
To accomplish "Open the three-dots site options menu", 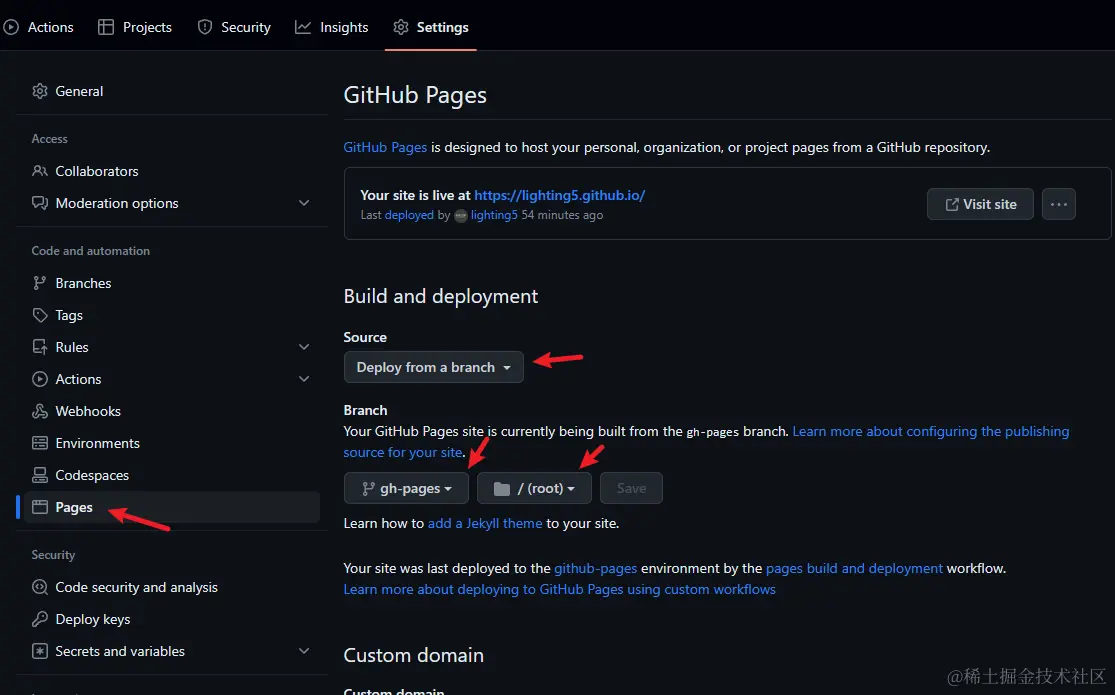I will tap(1059, 204).
